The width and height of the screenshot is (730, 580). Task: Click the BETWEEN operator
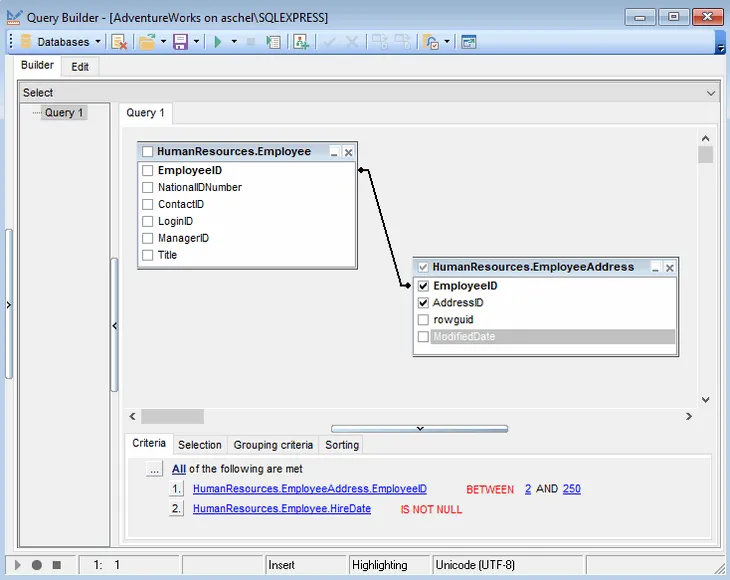[490, 489]
